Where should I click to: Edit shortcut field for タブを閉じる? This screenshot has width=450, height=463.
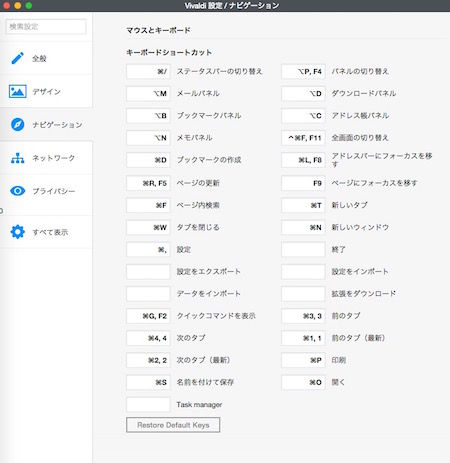click(148, 227)
